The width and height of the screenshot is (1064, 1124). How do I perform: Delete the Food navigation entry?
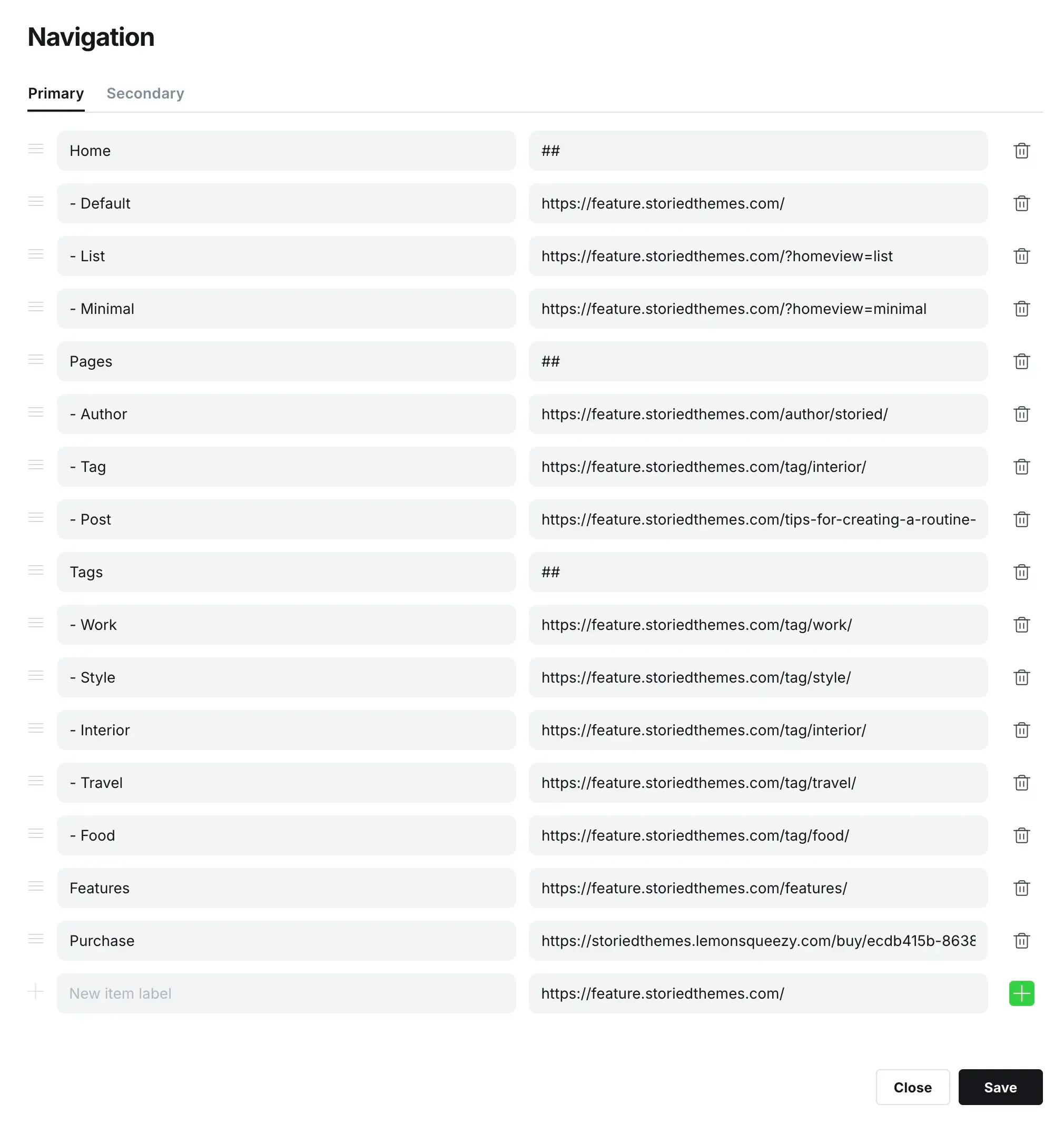[1021, 835]
